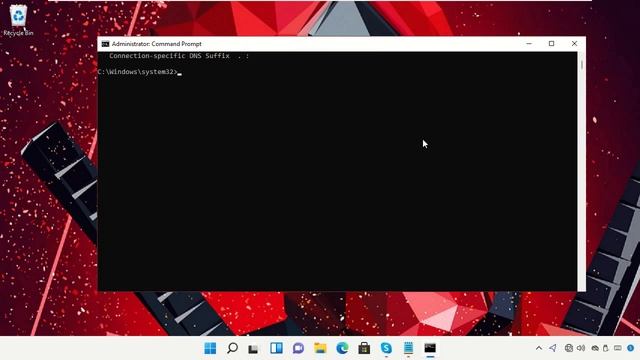The height and width of the screenshot is (360, 640).
Task: Click the location arrow tray icon
Action: pyautogui.click(x=553, y=348)
